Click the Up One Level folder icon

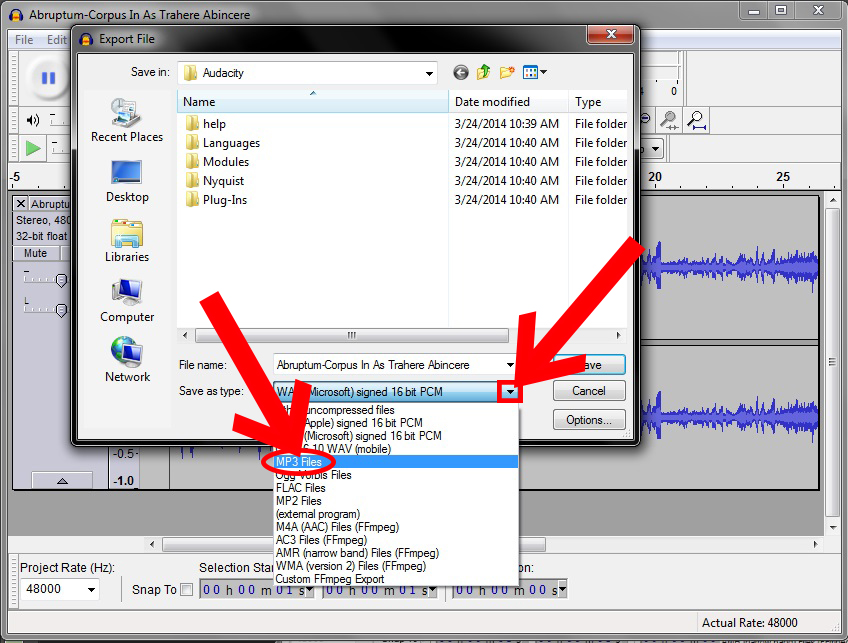(482, 72)
